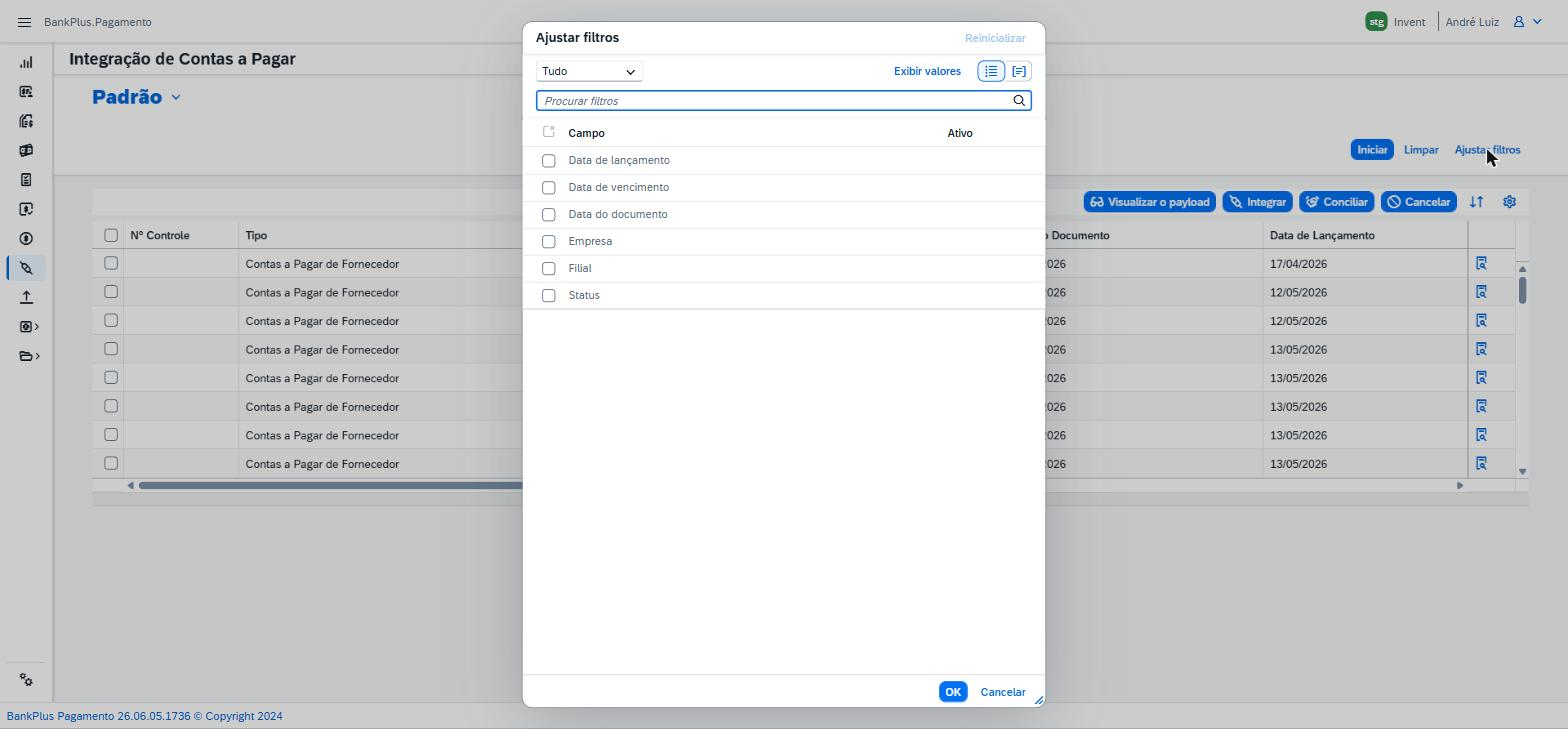The height and width of the screenshot is (729, 1568).
Task: Click the Integrar button
Action: (1258, 202)
